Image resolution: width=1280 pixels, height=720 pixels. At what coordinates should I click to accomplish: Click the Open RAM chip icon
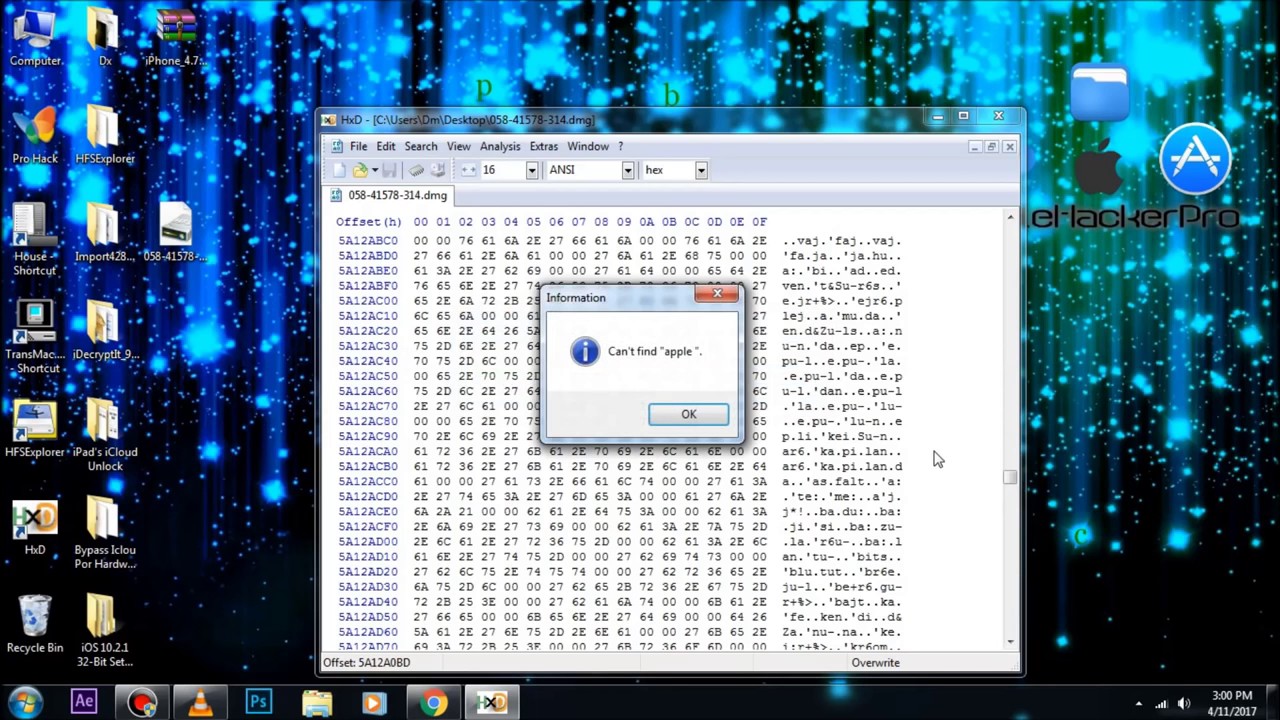(416, 170)
